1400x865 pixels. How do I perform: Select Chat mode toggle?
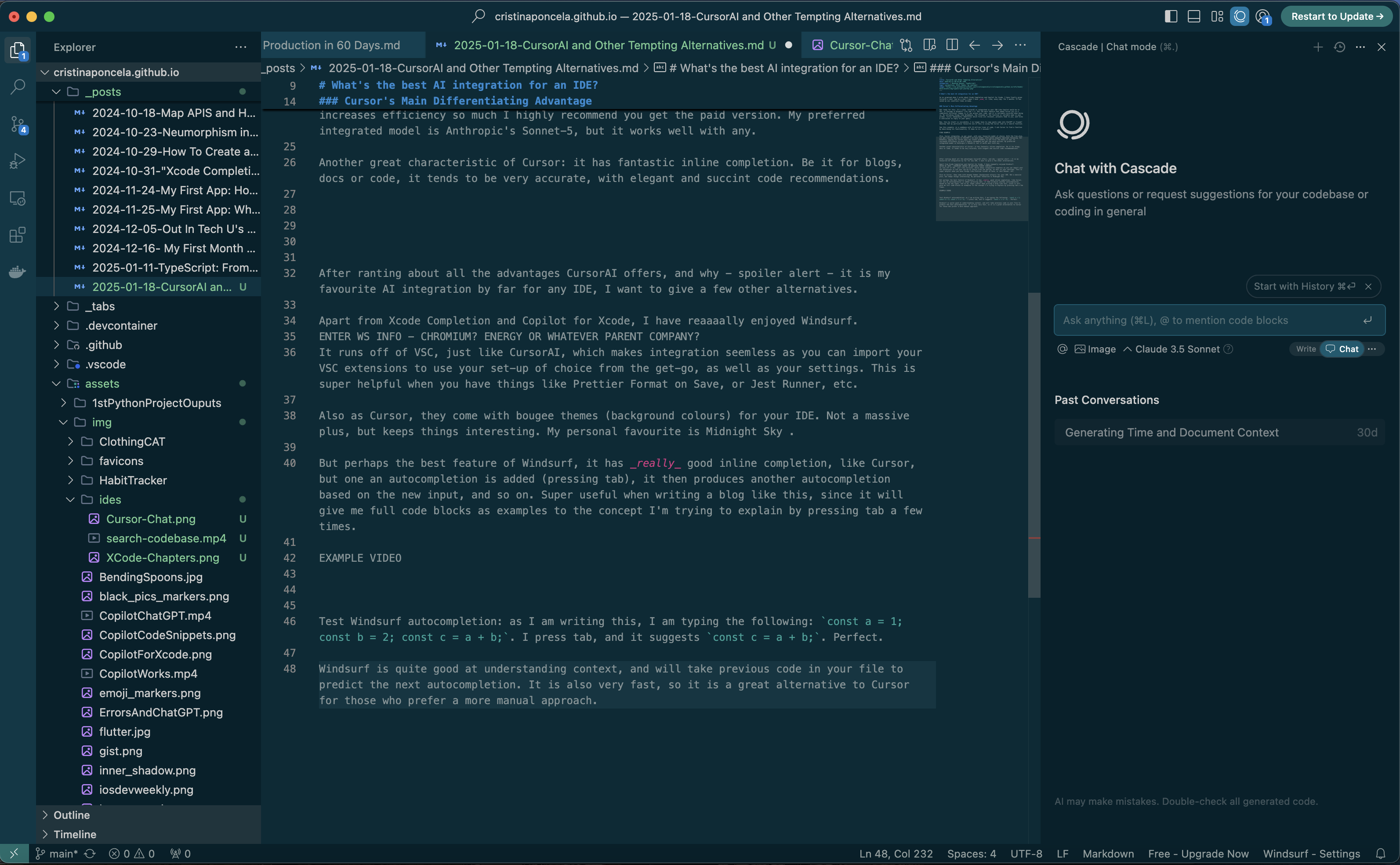[x=1342, y=349]
